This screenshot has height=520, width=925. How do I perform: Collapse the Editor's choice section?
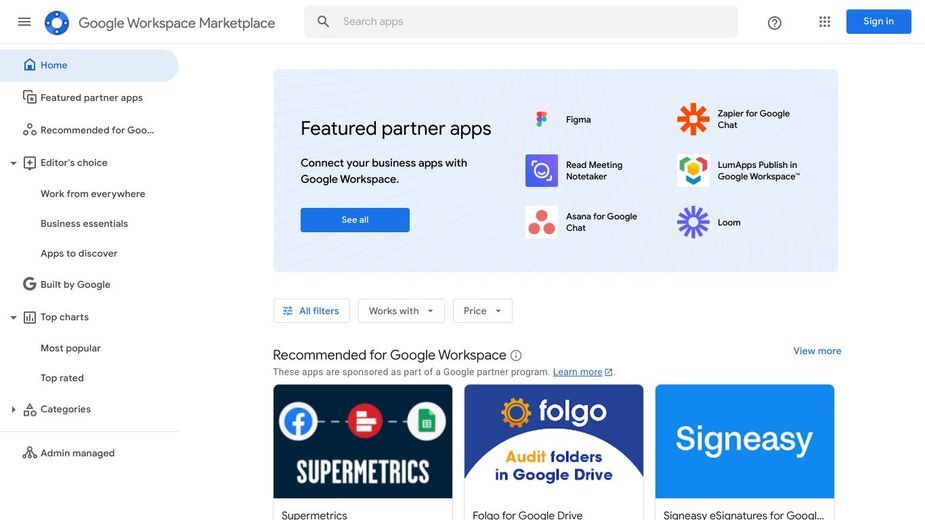13,163
